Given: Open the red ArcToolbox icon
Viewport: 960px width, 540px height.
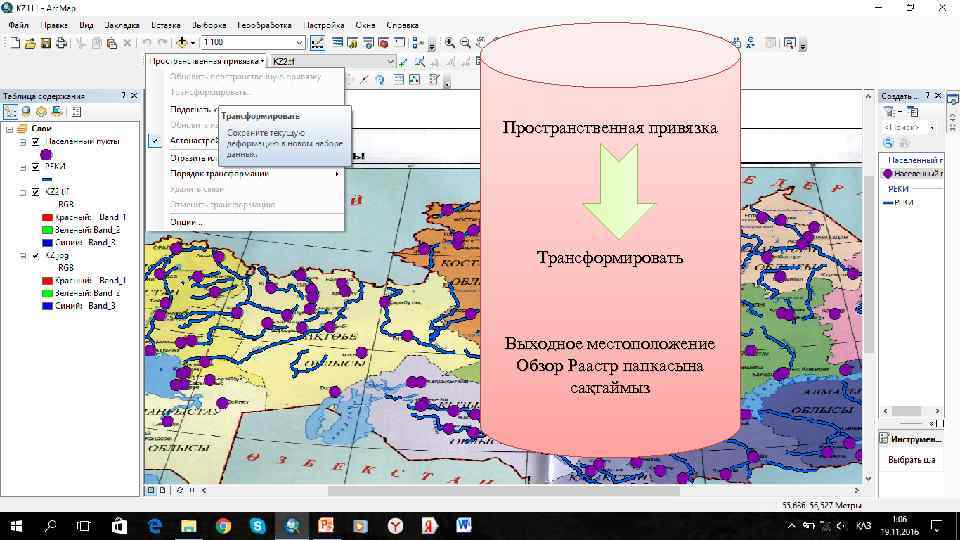Looking at the screenshot, I should coord(383,43).
